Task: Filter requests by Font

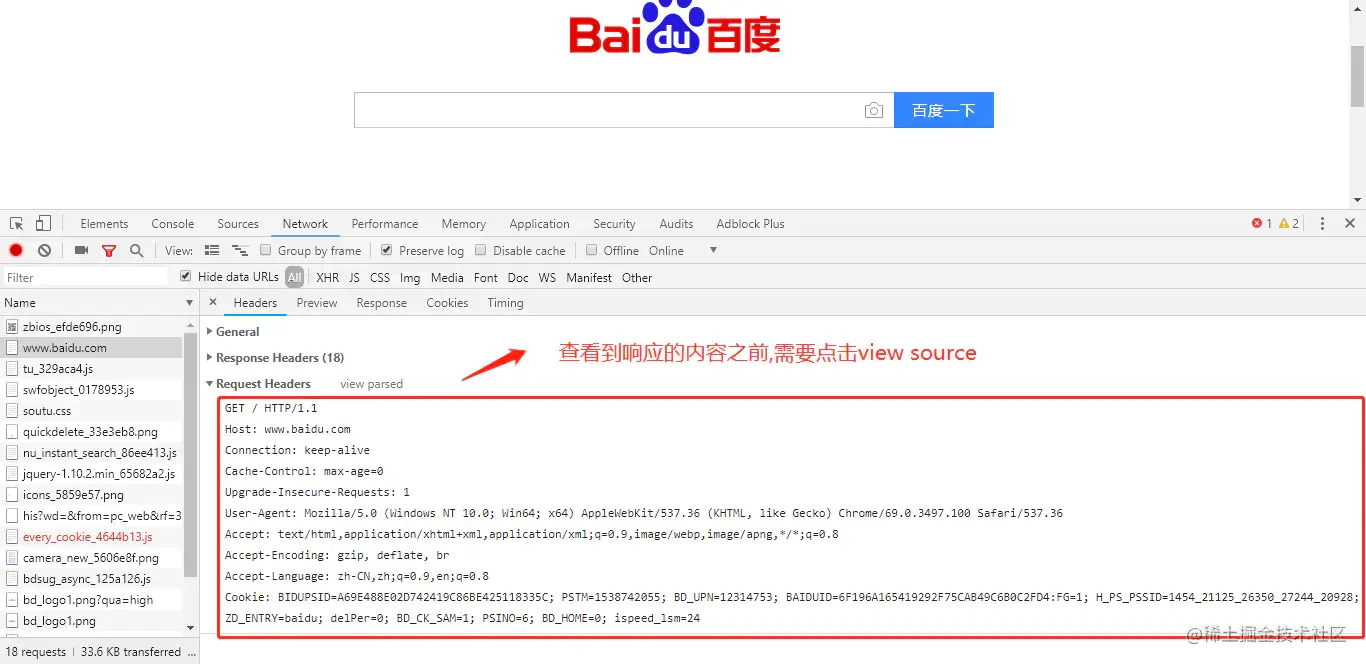Action: pos(486,277)
